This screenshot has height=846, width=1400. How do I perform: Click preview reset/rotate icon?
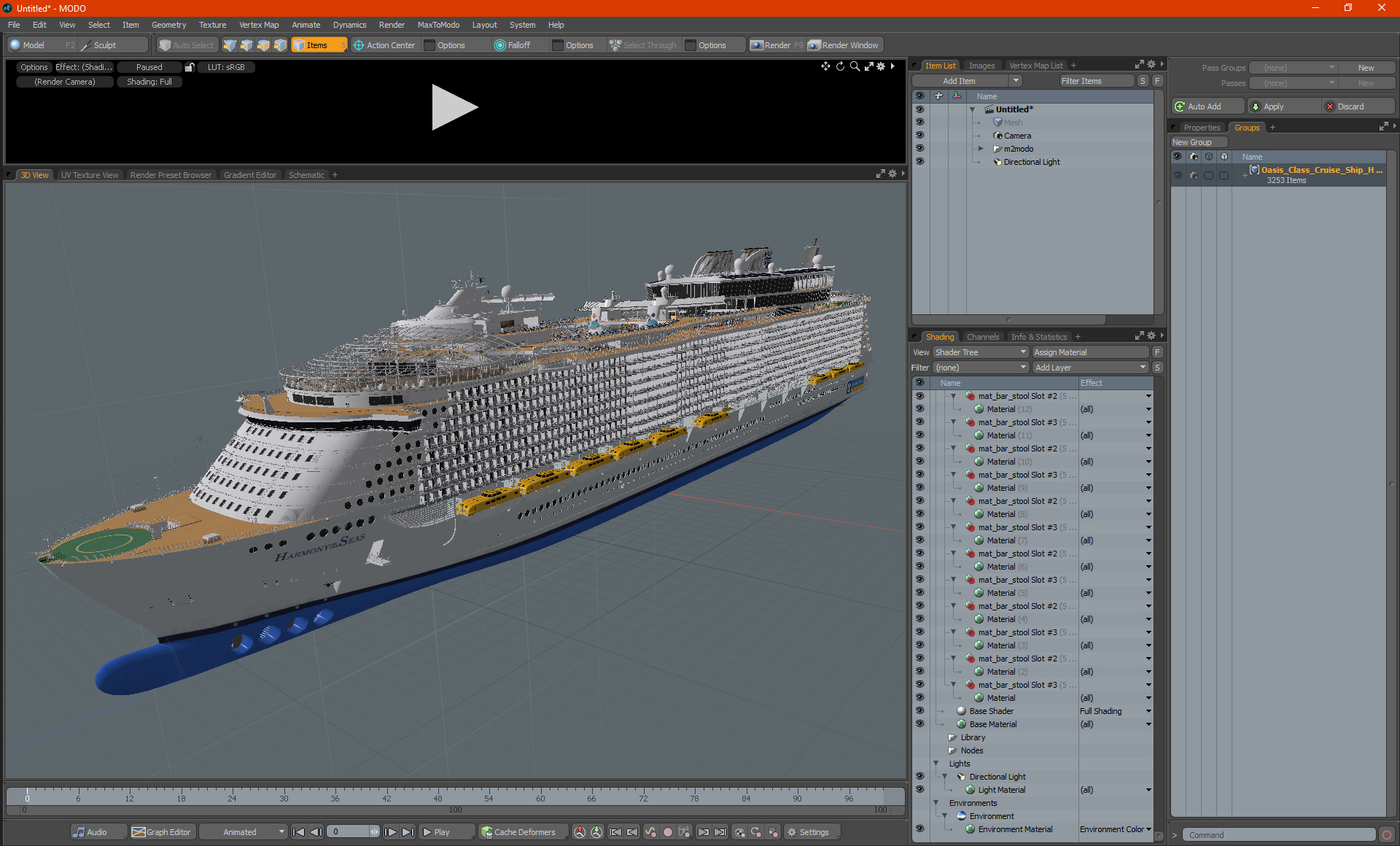click(x=840, y=66)
